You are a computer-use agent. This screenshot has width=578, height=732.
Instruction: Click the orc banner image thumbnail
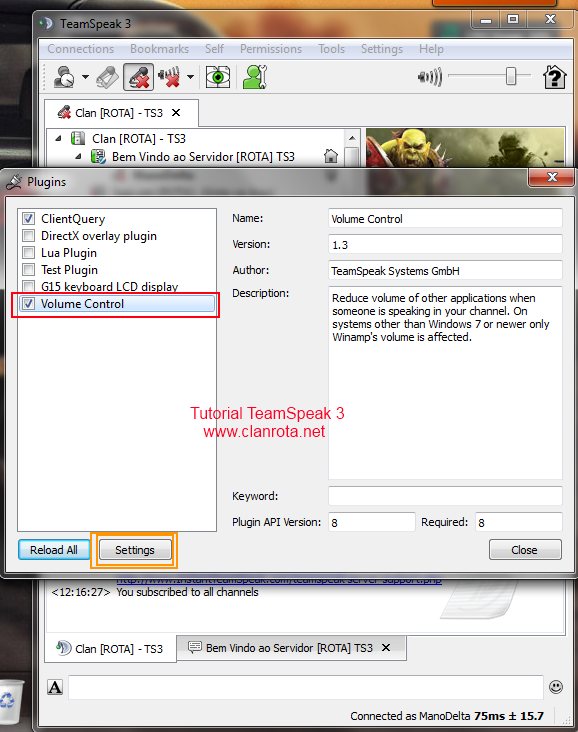click(x=465, y=148)
